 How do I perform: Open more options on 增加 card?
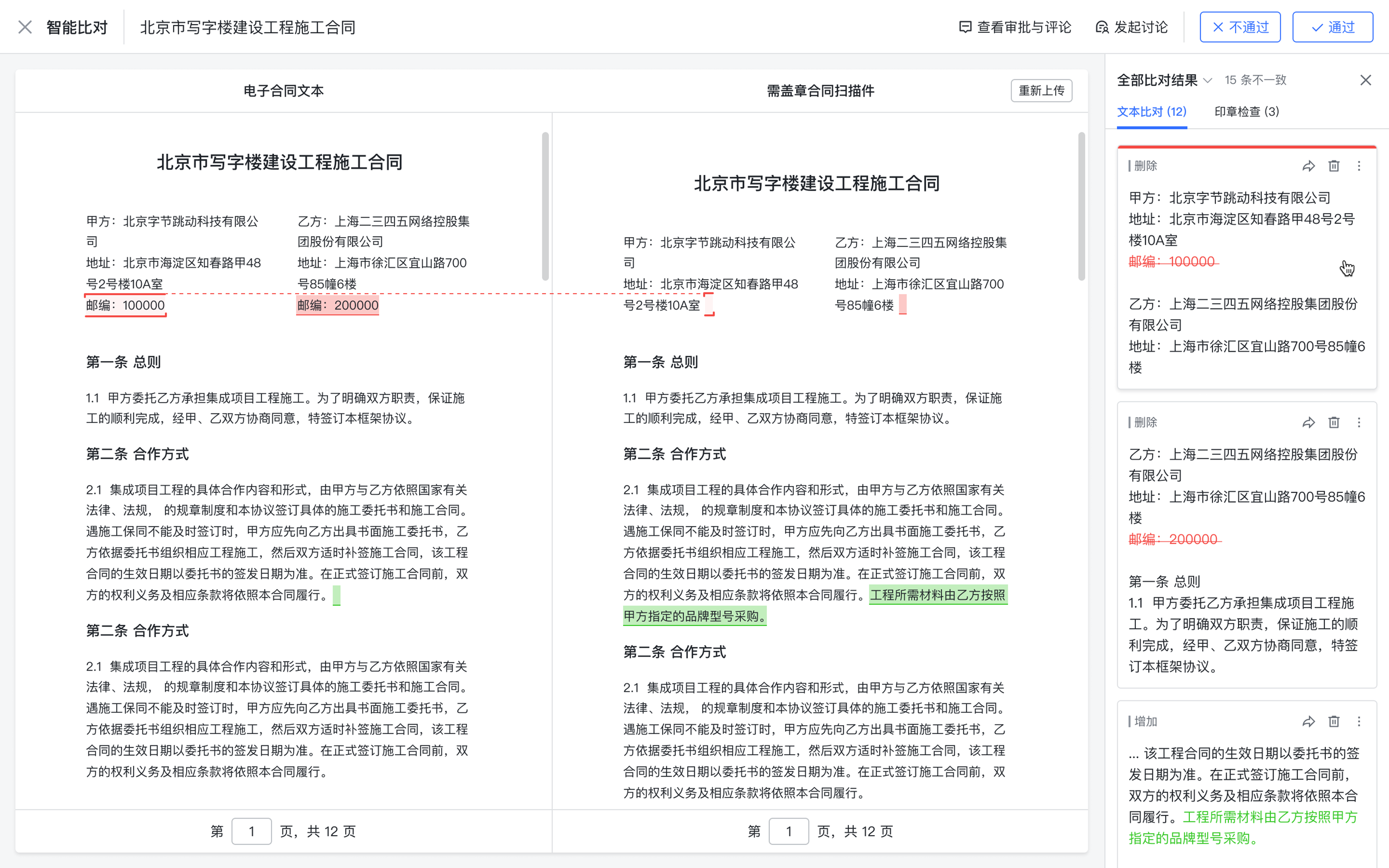click(x=1358, y=722)
